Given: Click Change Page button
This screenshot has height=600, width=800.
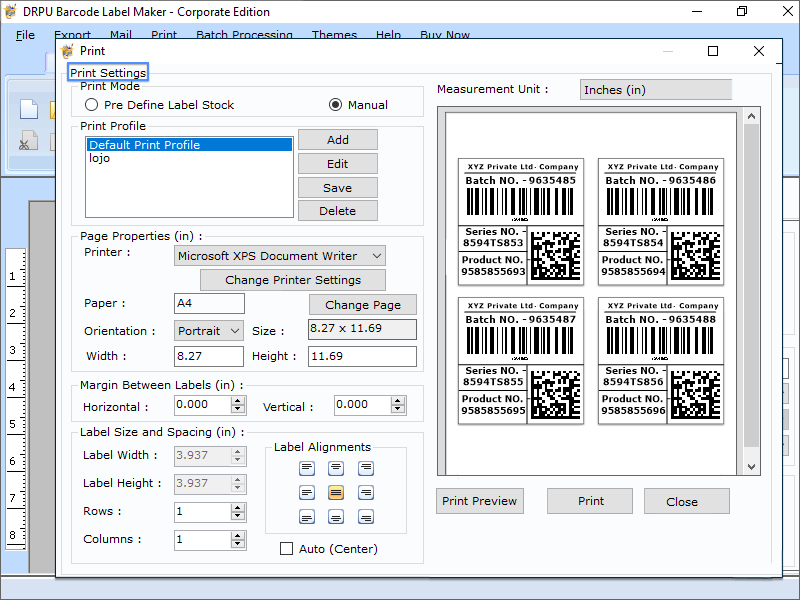Looking at the screenshot, I should [x=363, y=305].
